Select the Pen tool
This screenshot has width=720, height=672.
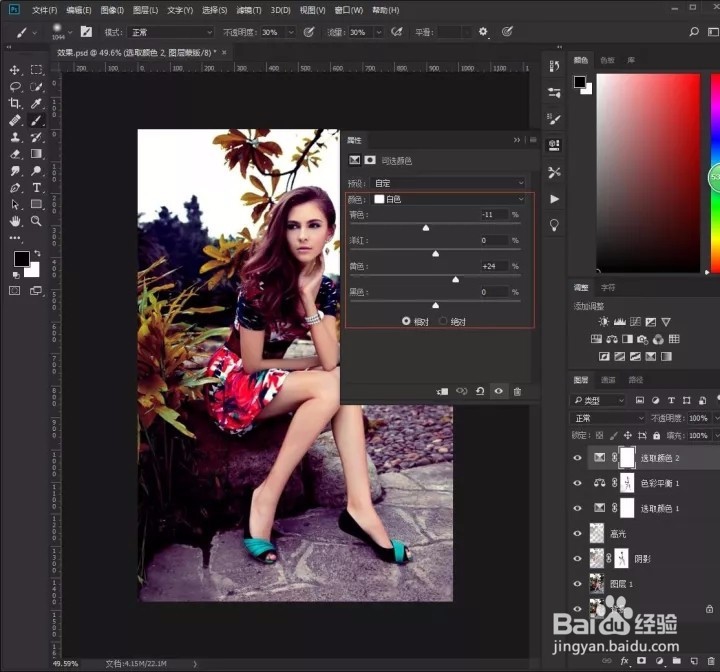tap(15, 188)
